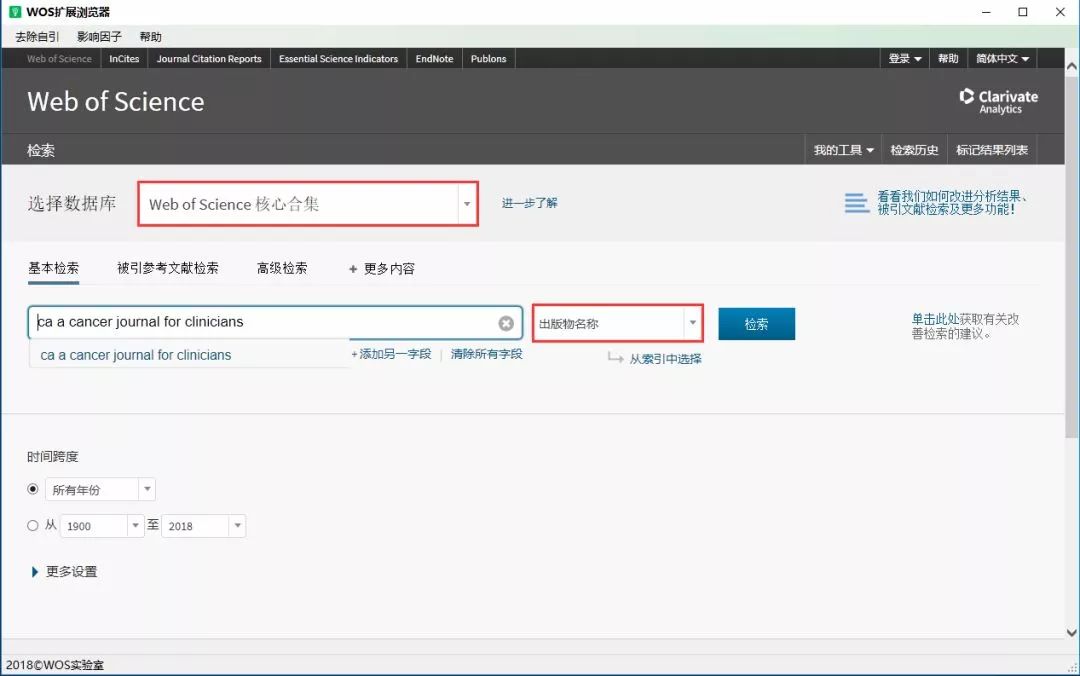Click the WOS browser app icon in title bar
Screen dimensions: 1080x676
pos(14,12)
